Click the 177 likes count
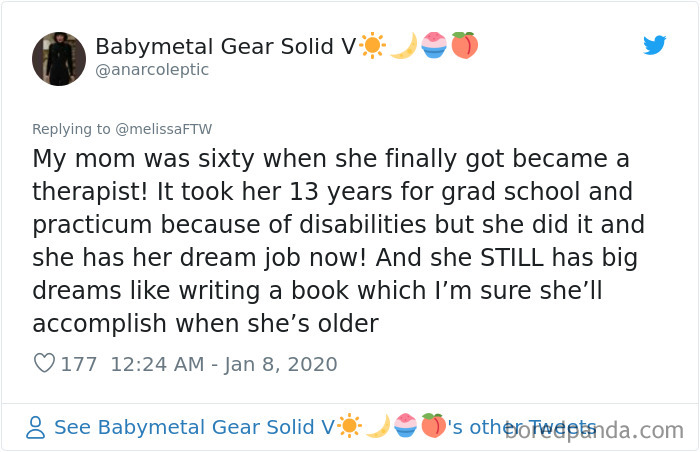The height and width of the screenshot is (452, 700). [x=79, y=364]
